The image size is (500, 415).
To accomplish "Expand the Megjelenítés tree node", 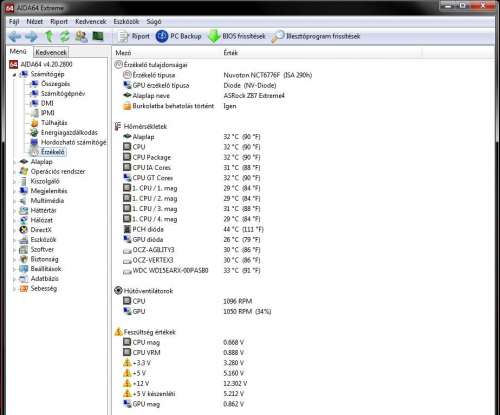I will point(14,191).
